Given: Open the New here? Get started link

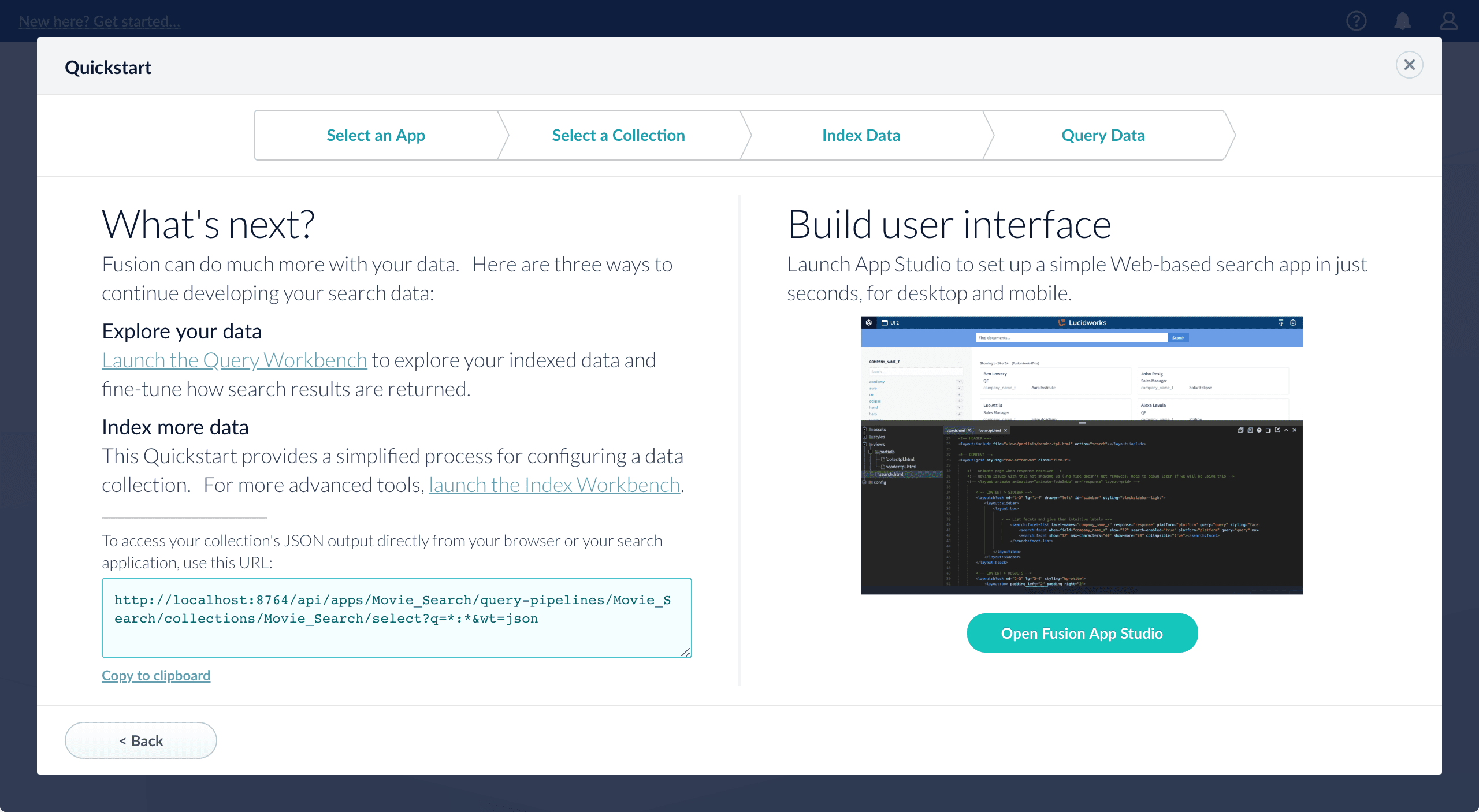Looking at the screenshot, I should (99, 21).
